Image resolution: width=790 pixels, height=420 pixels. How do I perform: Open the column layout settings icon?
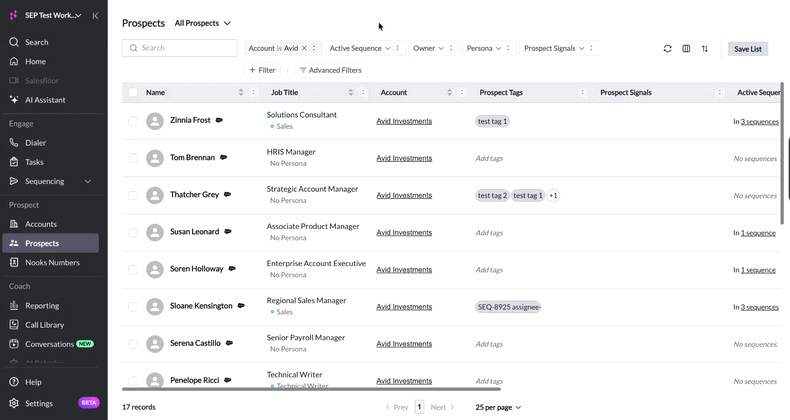(x=686, y=49)
